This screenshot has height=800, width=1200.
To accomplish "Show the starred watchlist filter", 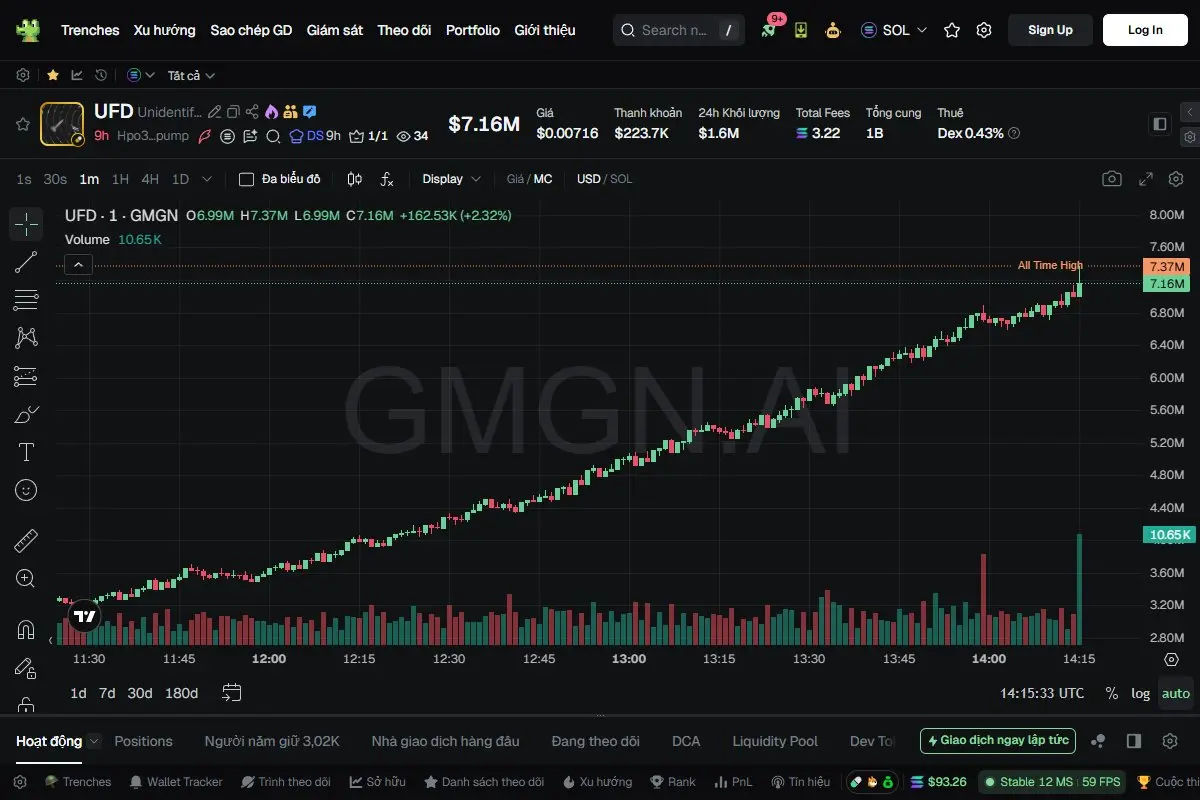I will pos(52,75).
